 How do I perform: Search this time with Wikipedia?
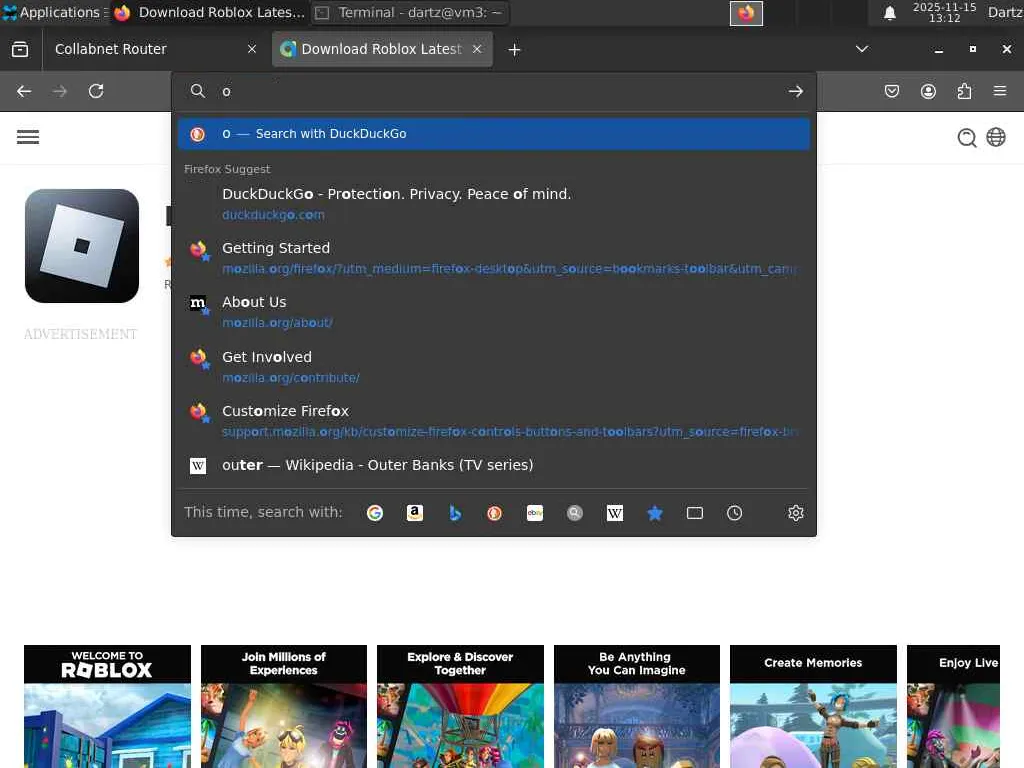pos(615,513)
